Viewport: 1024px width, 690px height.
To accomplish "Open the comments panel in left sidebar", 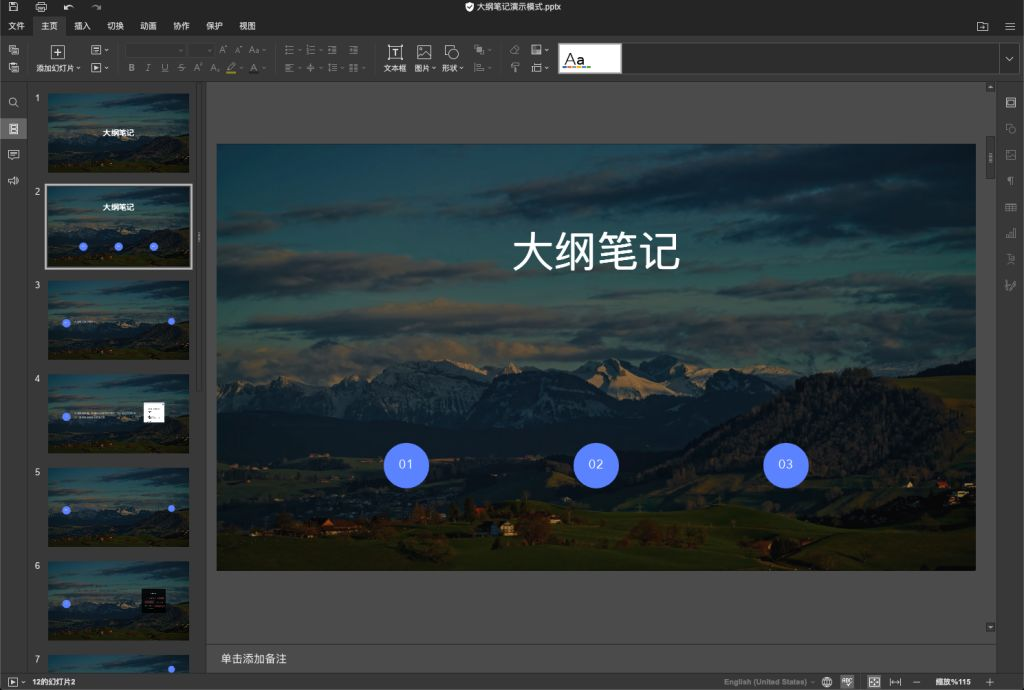I will [14, 155].
